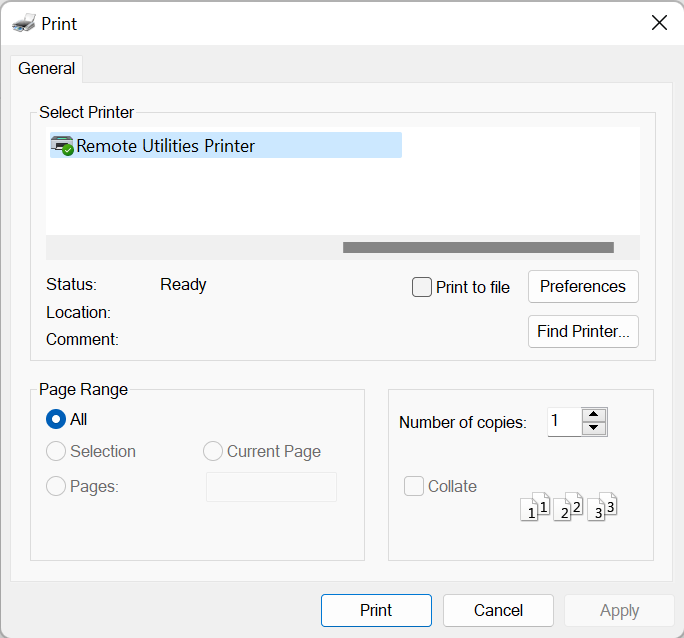Select the All page range option
This screenshot has height=638, width=684.
(57, 420)
